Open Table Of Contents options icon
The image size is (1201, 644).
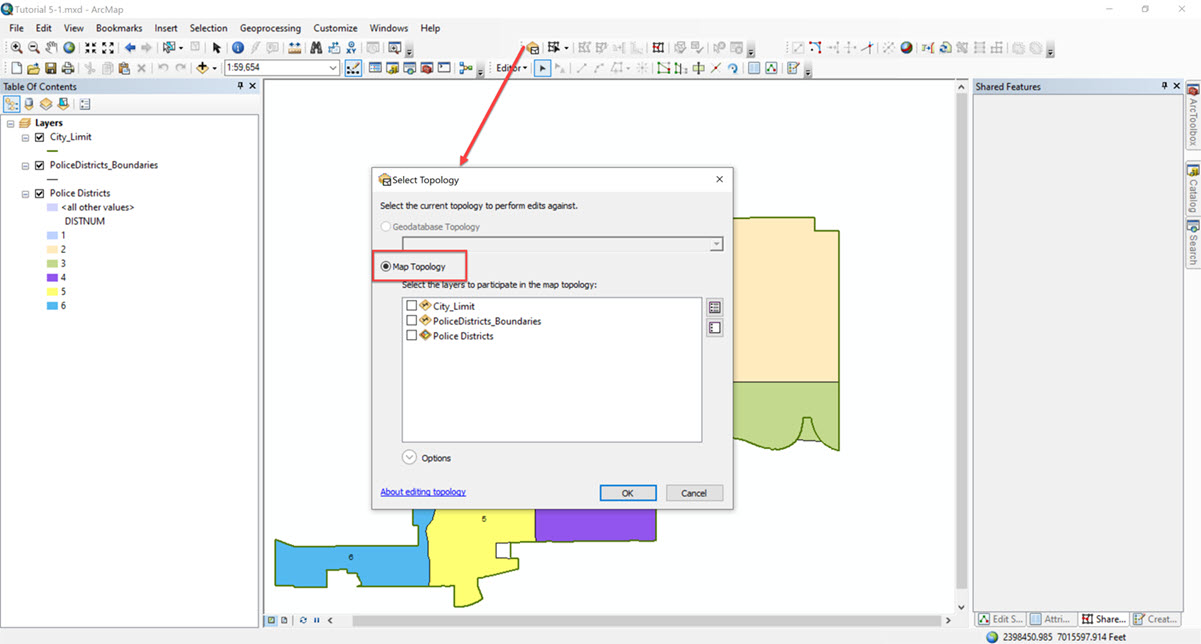[x=84, y=104]
